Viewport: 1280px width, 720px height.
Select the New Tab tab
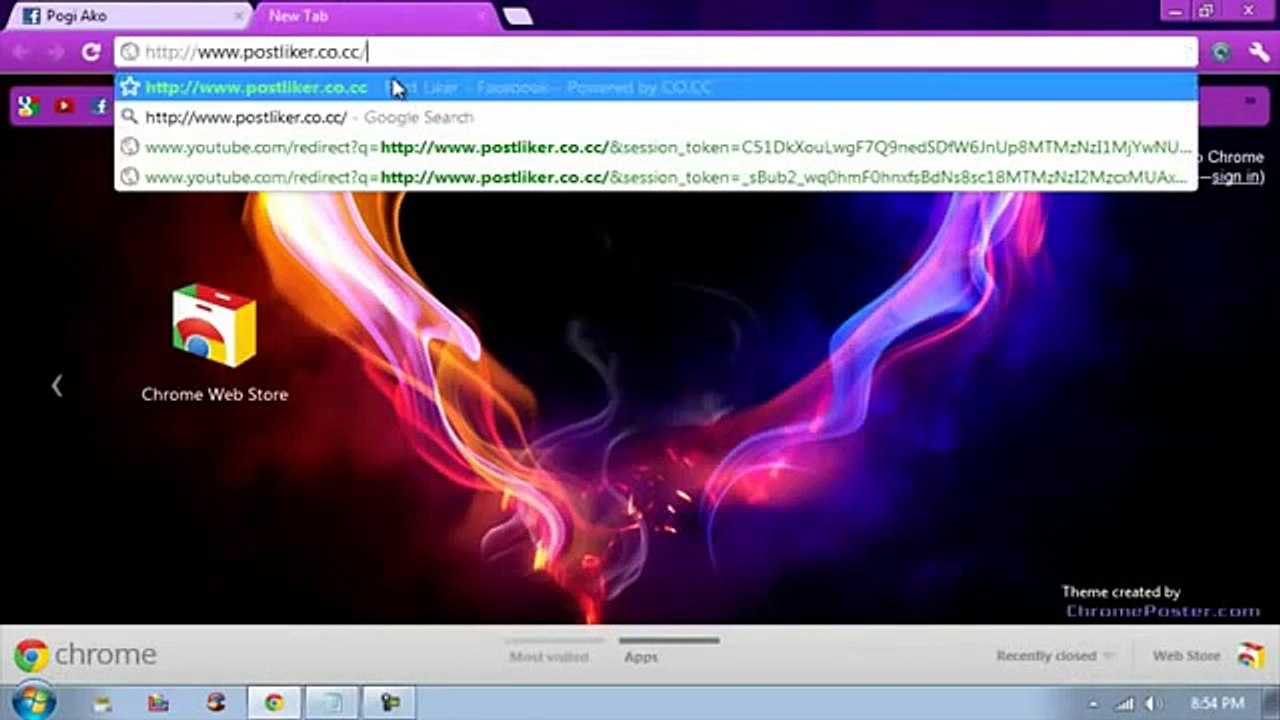(x=375, y=17)
